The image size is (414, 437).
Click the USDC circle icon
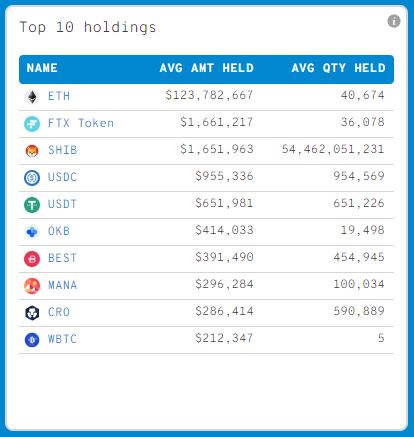32,178
